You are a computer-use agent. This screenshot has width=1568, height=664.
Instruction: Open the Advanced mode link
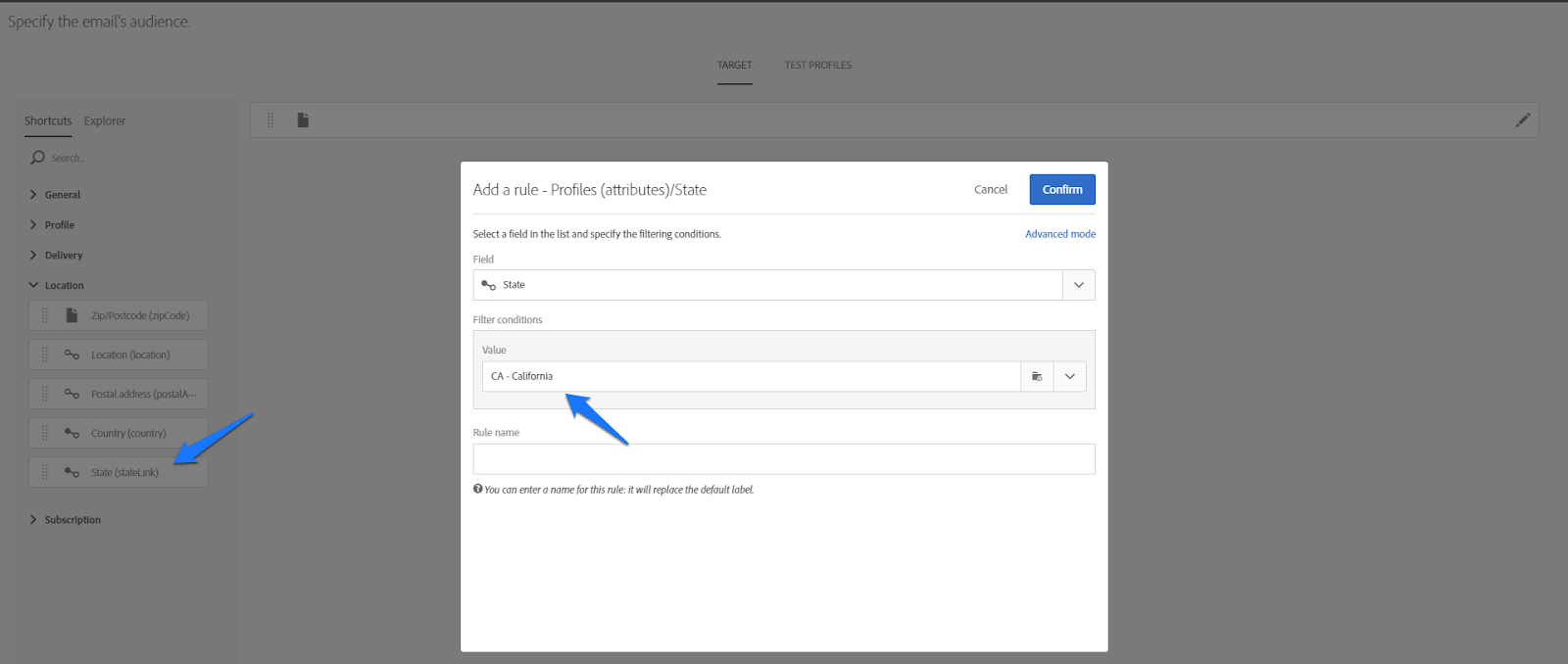(x=1059, y=234)
